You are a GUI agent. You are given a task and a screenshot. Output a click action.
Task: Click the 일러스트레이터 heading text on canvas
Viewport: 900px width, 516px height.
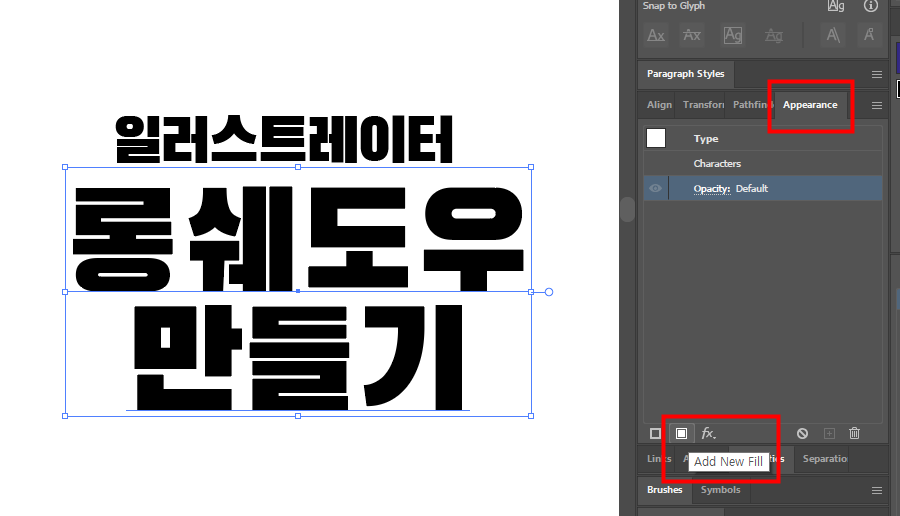(x=284, y=139)
